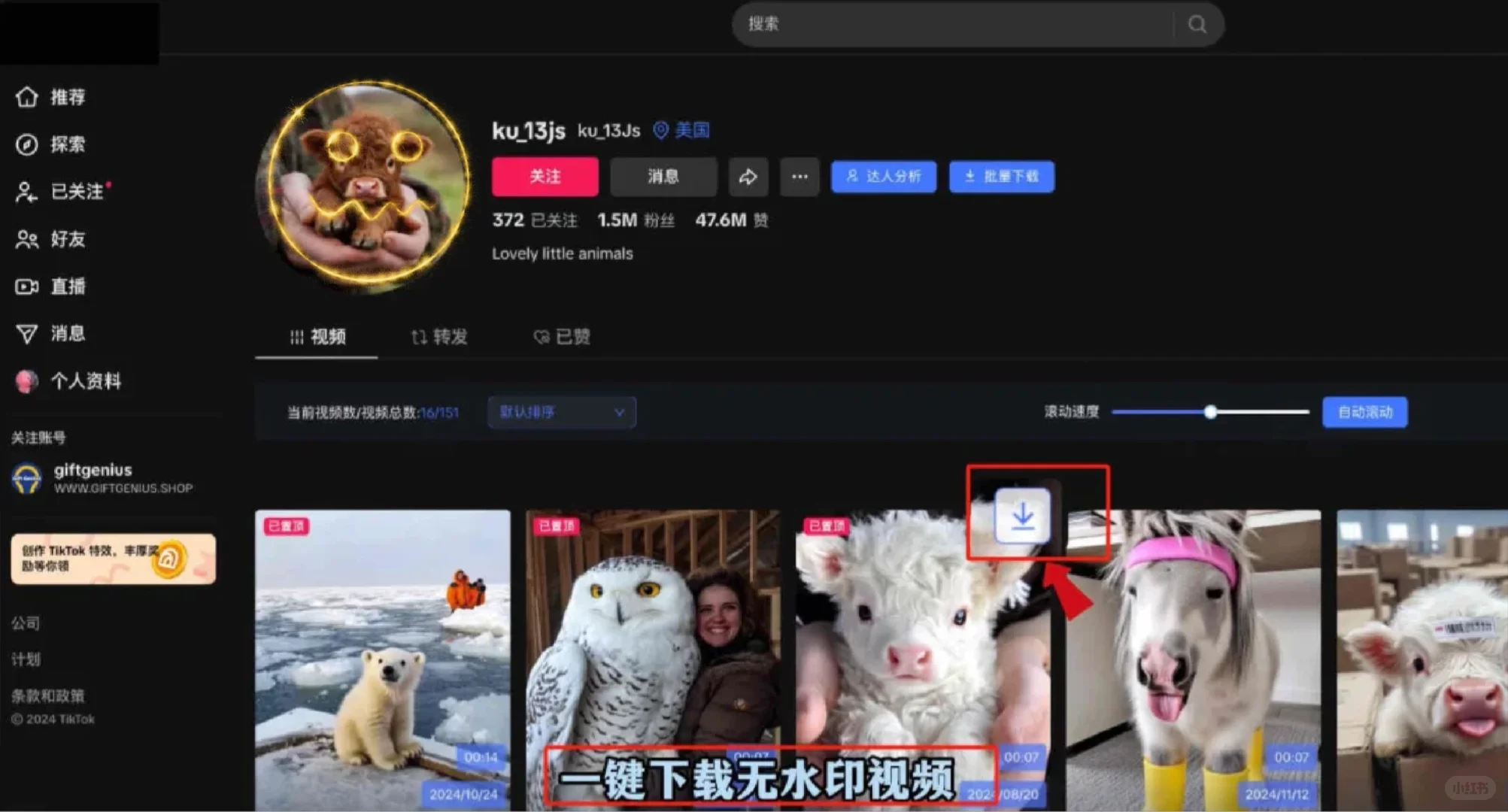Adjust the 滚动速度 scroll speed slider
Image resolution: width=1508 pixels, height=812 pixels.
coord(1209,412)
